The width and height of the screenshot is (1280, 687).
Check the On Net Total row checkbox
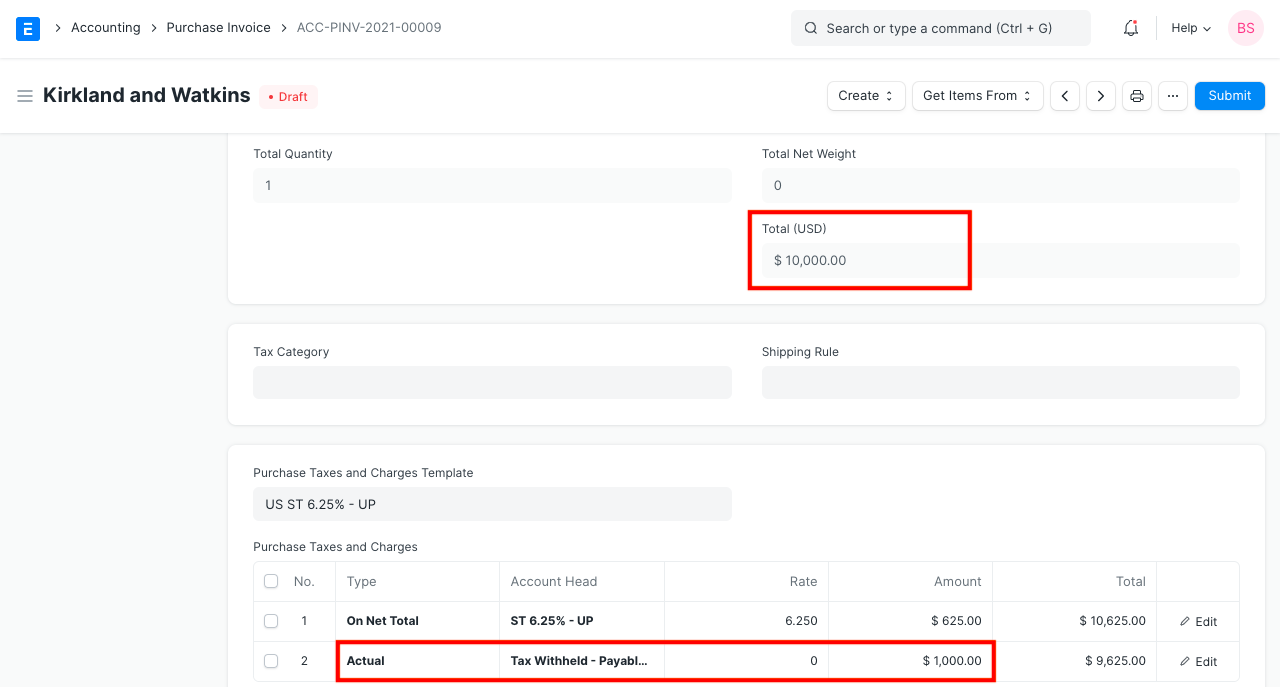tap(271, 621)
